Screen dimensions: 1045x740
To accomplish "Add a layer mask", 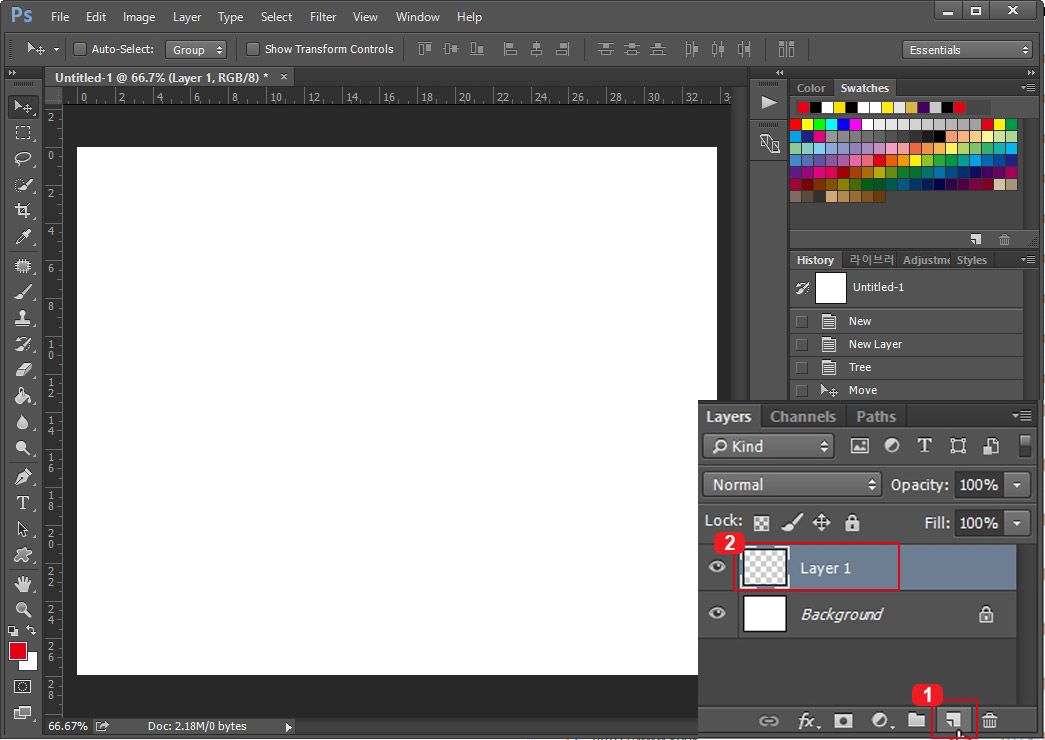I will pos(843,721).
